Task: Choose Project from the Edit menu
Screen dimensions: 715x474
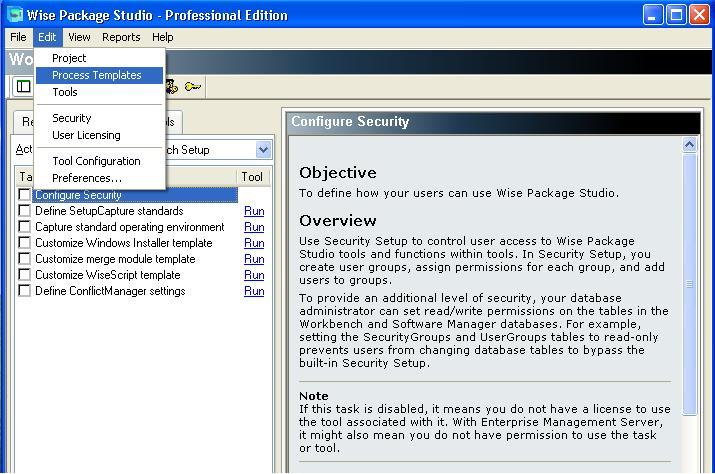Action: (x=99, y=58)
